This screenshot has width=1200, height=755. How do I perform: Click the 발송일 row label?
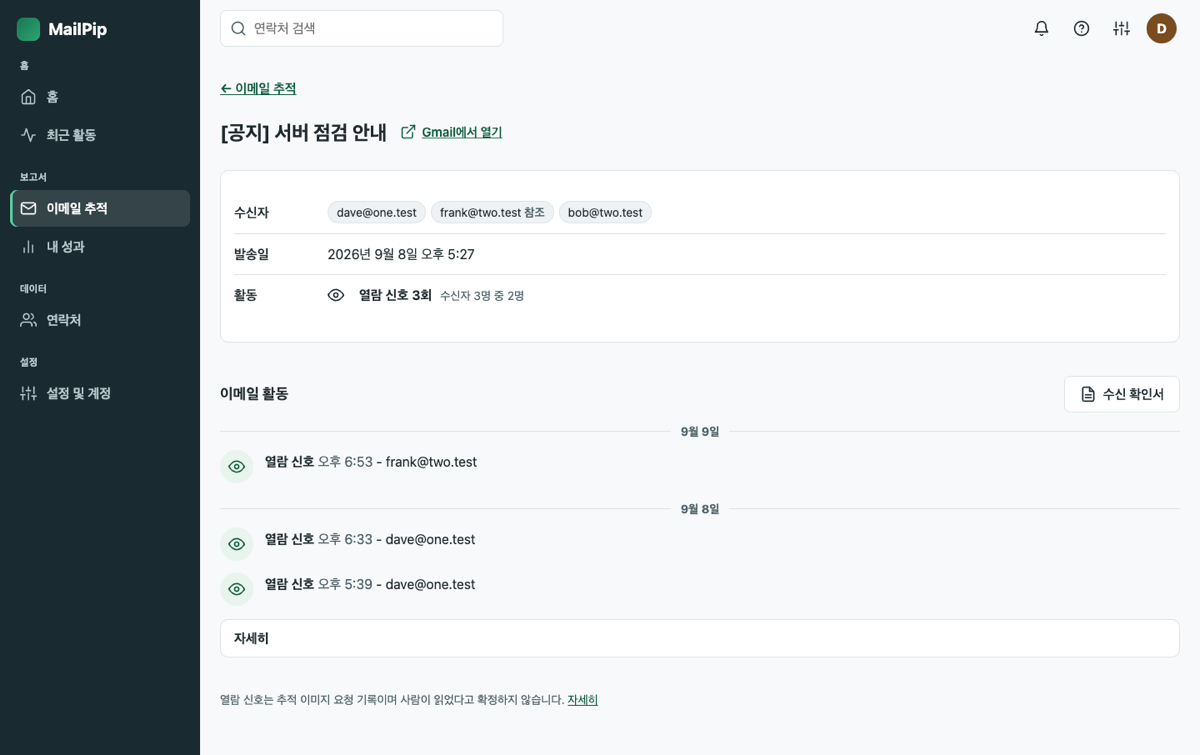coord(251,254)
